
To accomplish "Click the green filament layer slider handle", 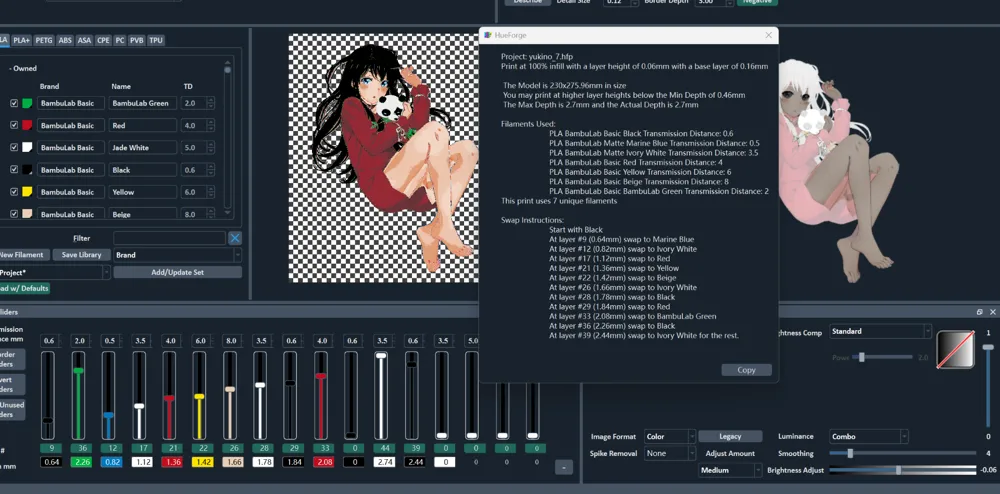I will pyautogui.click(x=78, y=370).
